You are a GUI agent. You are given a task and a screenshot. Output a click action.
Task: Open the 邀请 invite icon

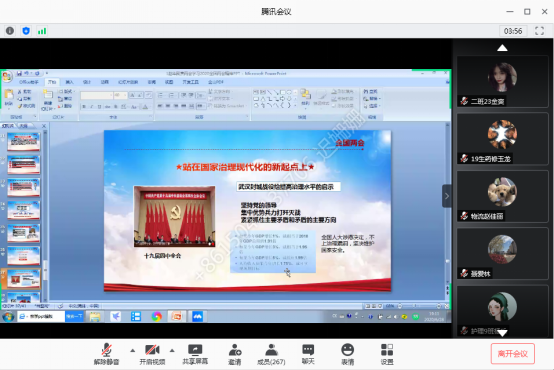235,354
